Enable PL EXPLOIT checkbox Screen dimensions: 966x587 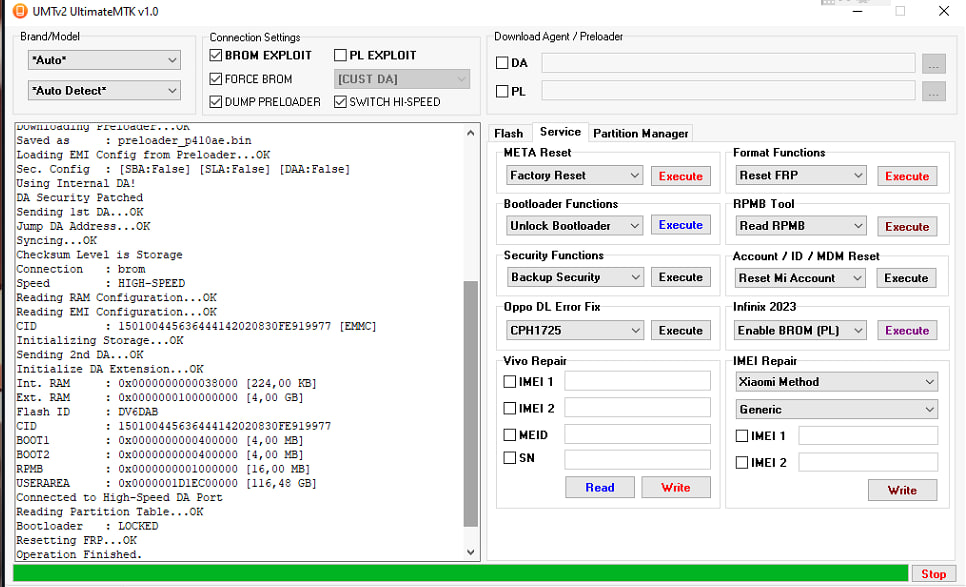pyautogui.click(x=340, y=55)
